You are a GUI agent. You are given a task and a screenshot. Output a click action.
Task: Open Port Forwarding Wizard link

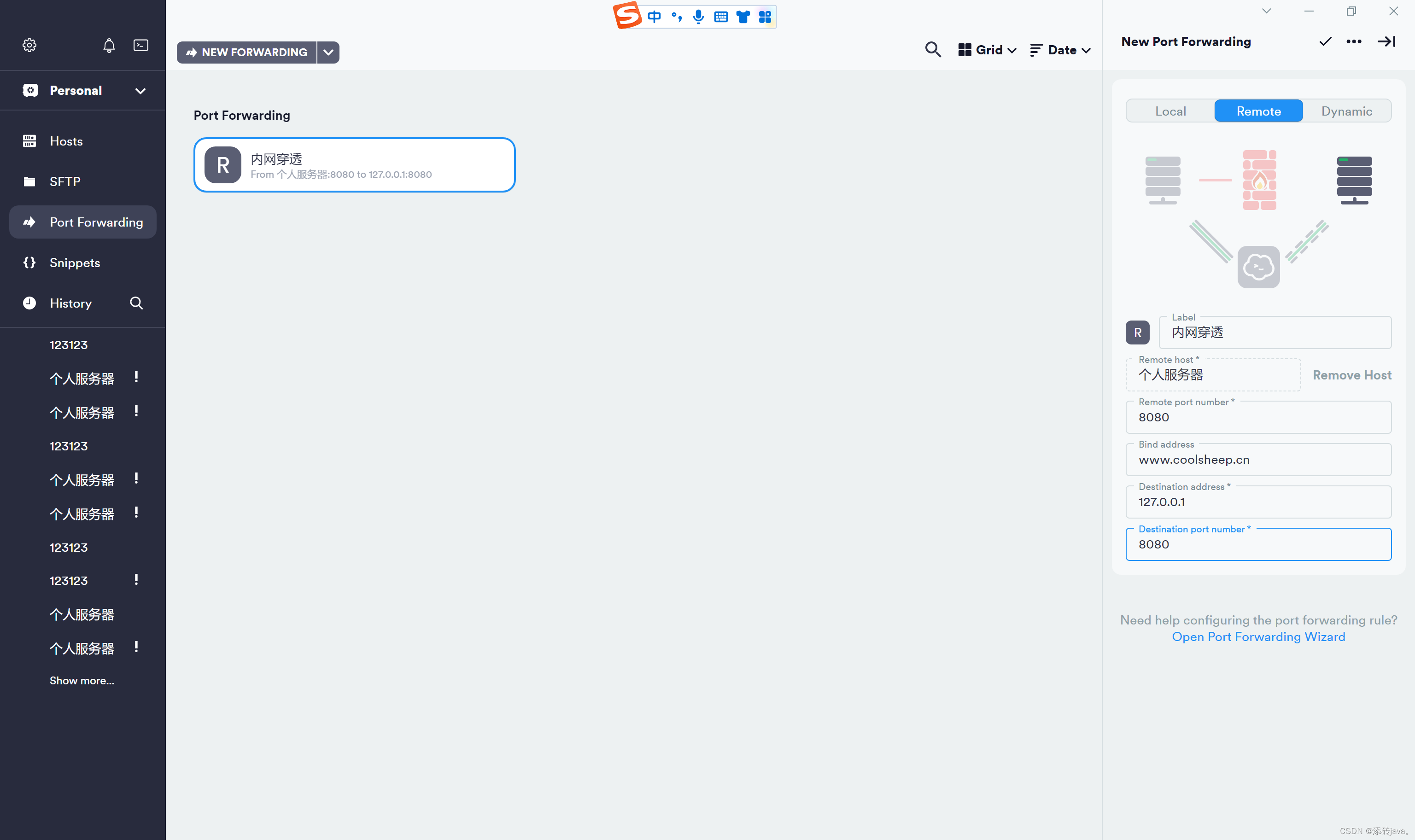tap(1258, 637)
